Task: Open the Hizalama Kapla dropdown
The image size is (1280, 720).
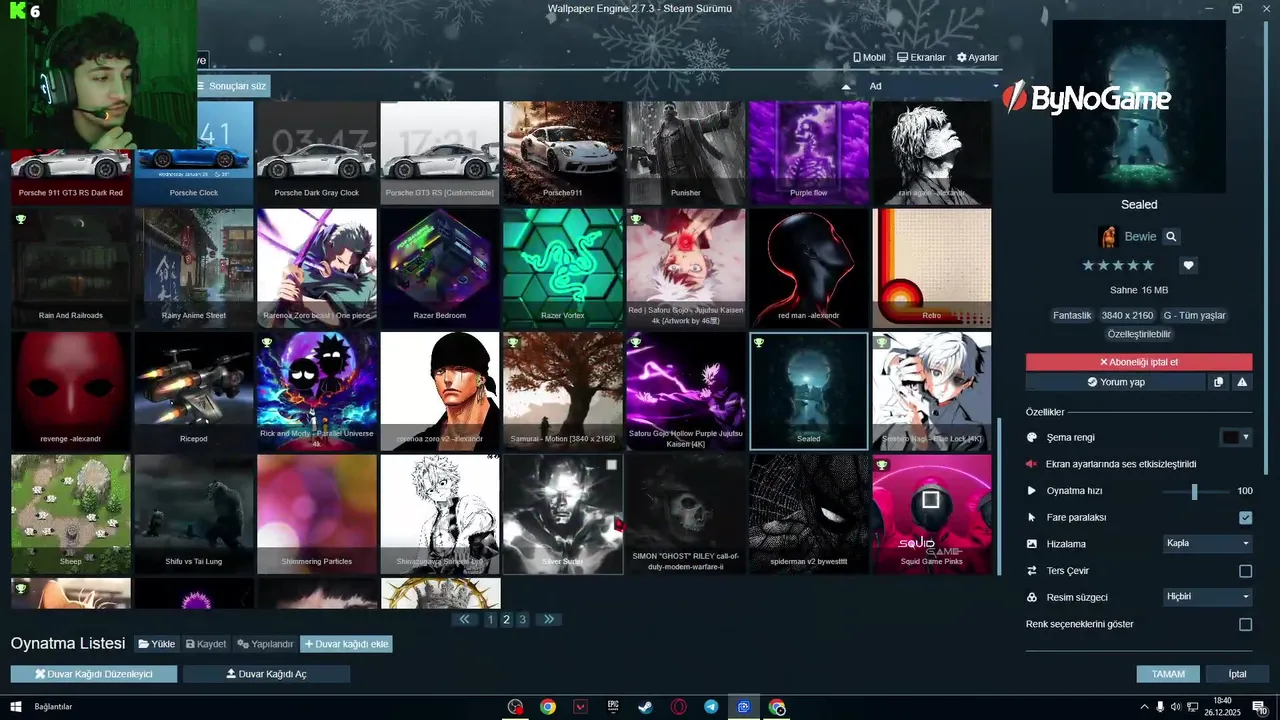Action: pos(1208,544)
